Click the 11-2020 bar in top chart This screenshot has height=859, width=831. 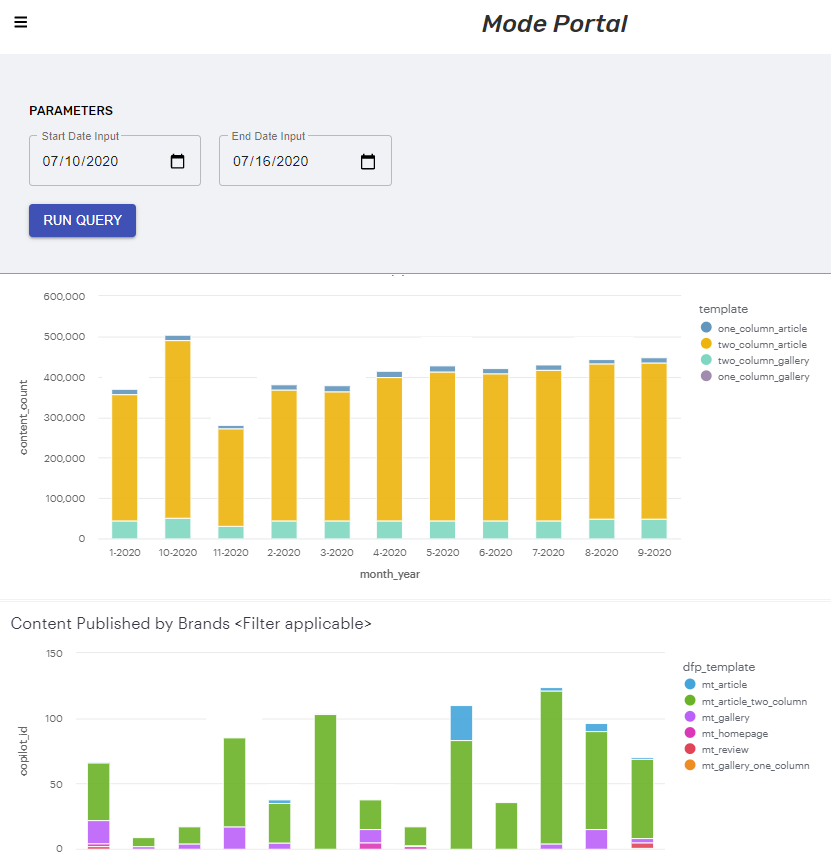231,477
